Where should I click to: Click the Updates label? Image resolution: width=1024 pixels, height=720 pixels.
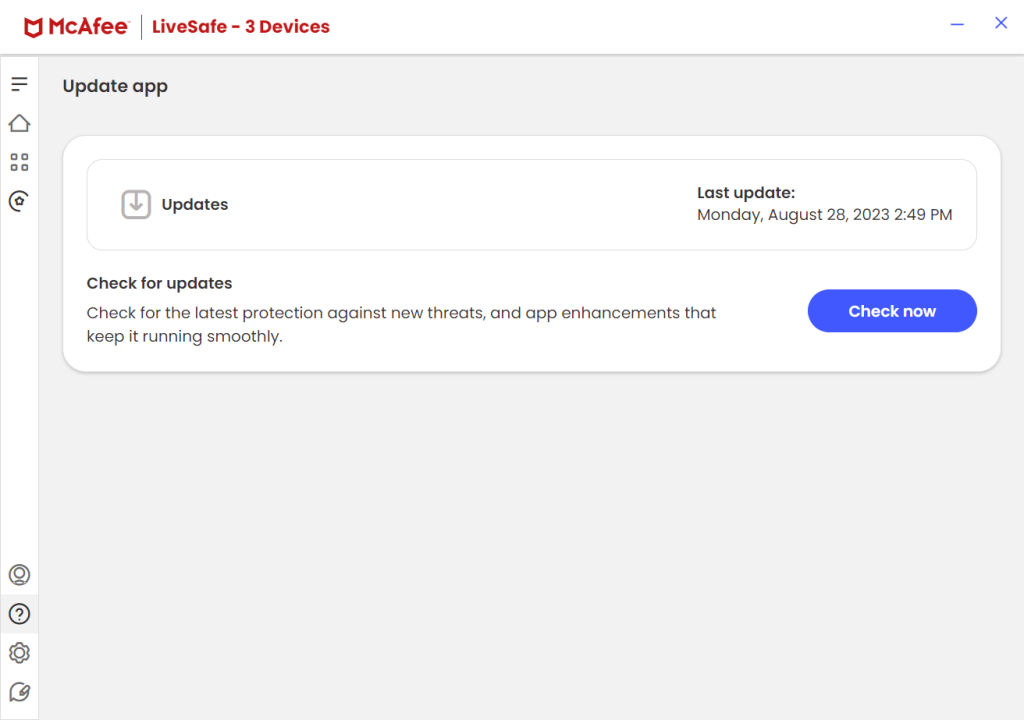(195, 205)
